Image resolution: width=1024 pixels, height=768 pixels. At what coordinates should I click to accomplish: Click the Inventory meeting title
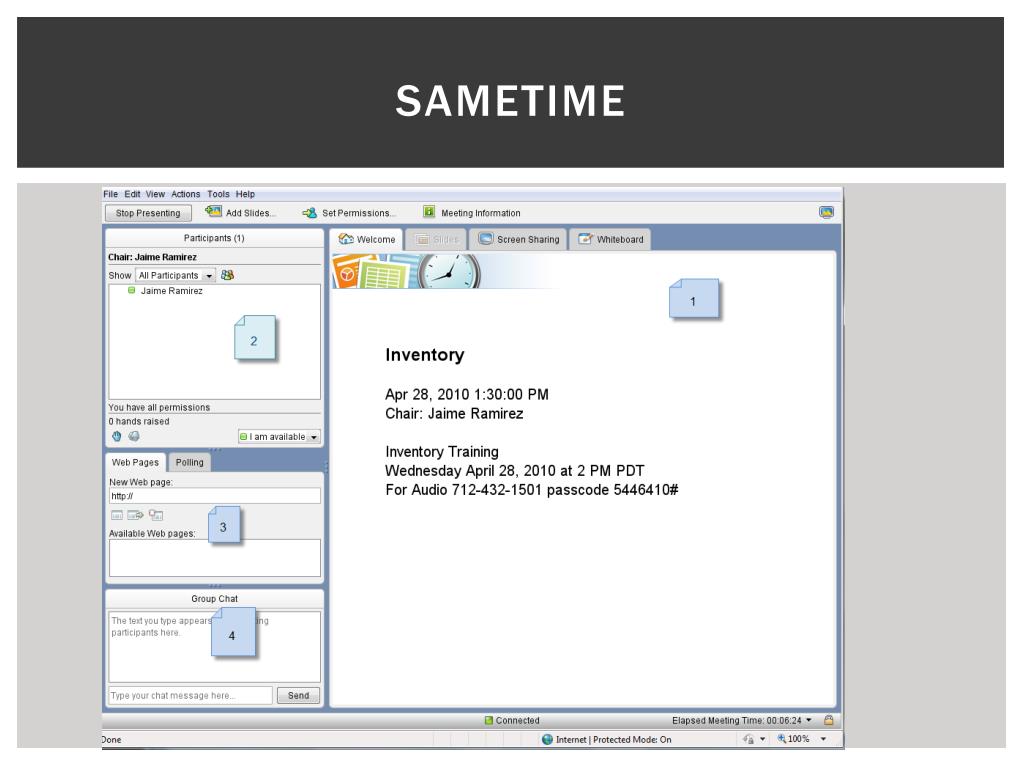[x=424, y=355]
